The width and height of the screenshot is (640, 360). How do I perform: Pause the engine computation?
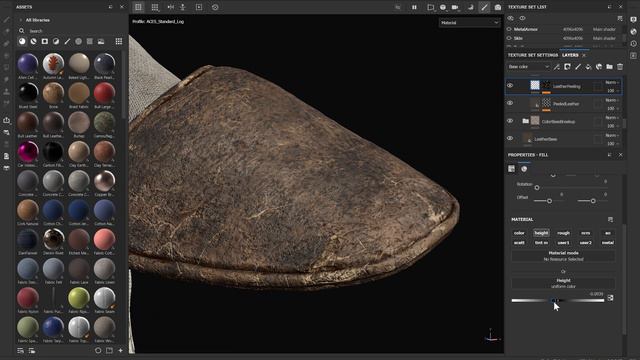[414, 7]
